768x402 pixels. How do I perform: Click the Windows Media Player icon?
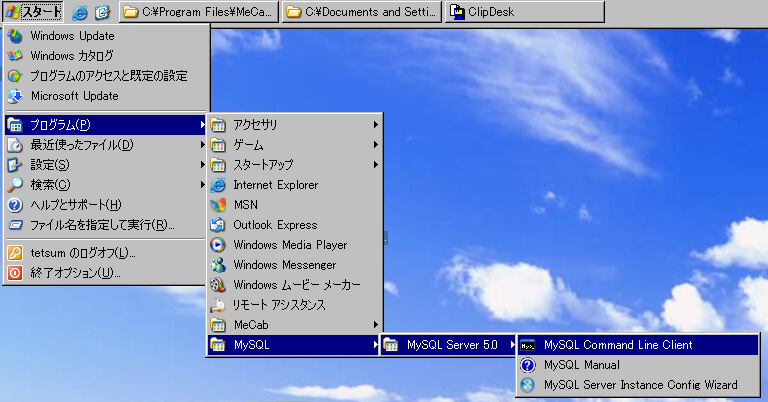pos(218,245)
